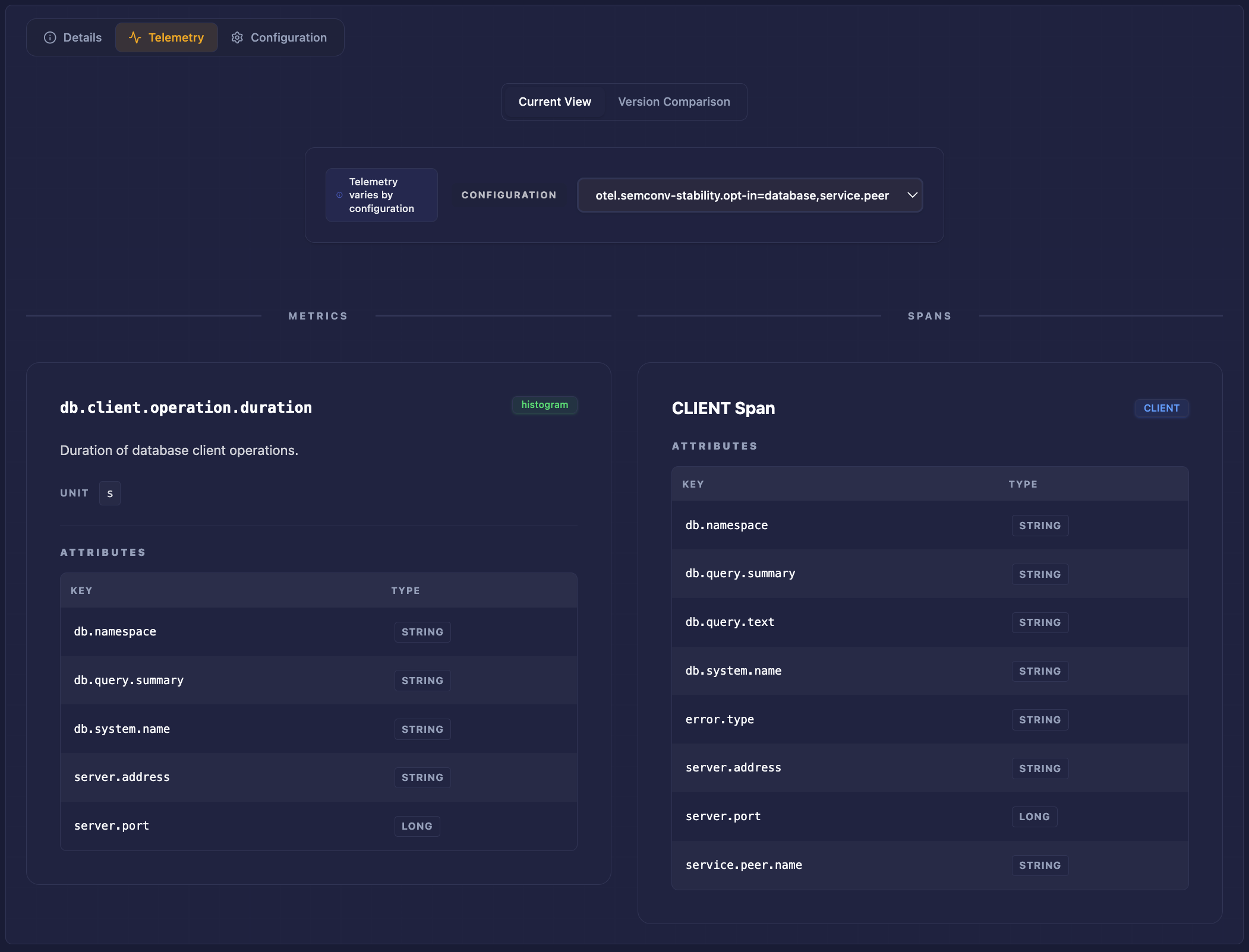Viewport: 1249px width, 952px height.
Task: Click the CLIENT Span heading
Action: (723, 408)
